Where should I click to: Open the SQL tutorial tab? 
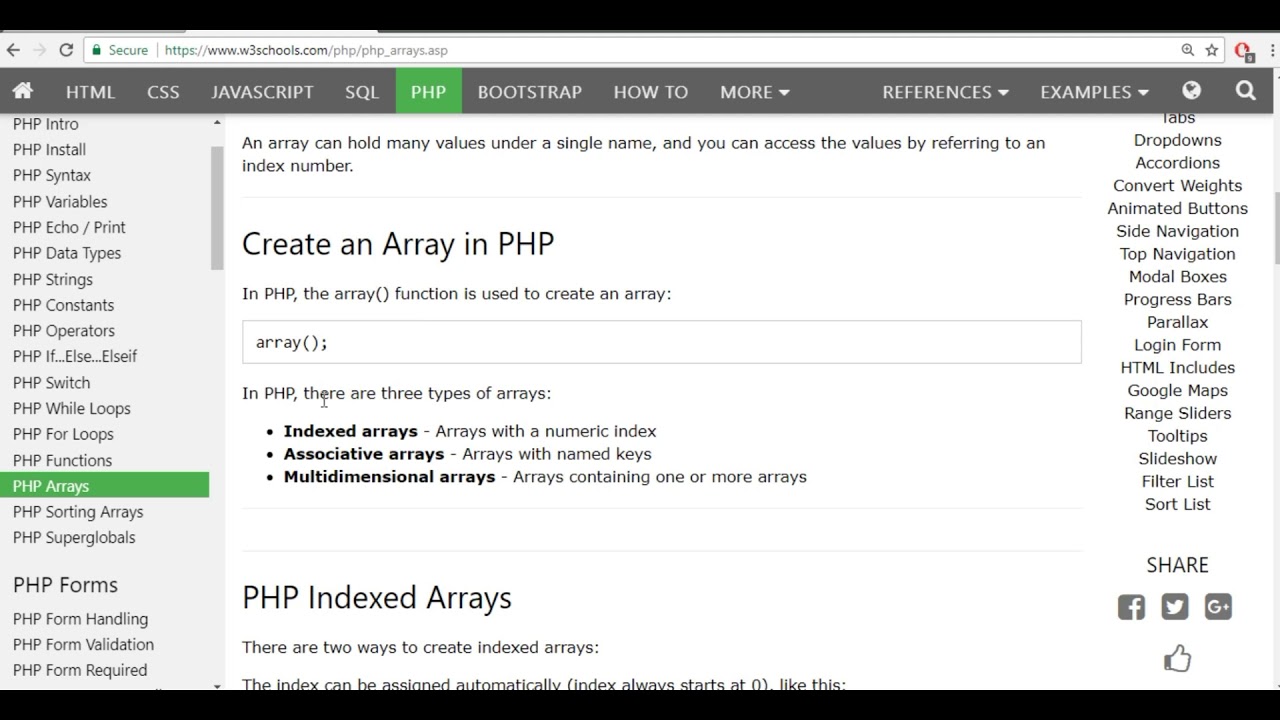click(362, 91)
